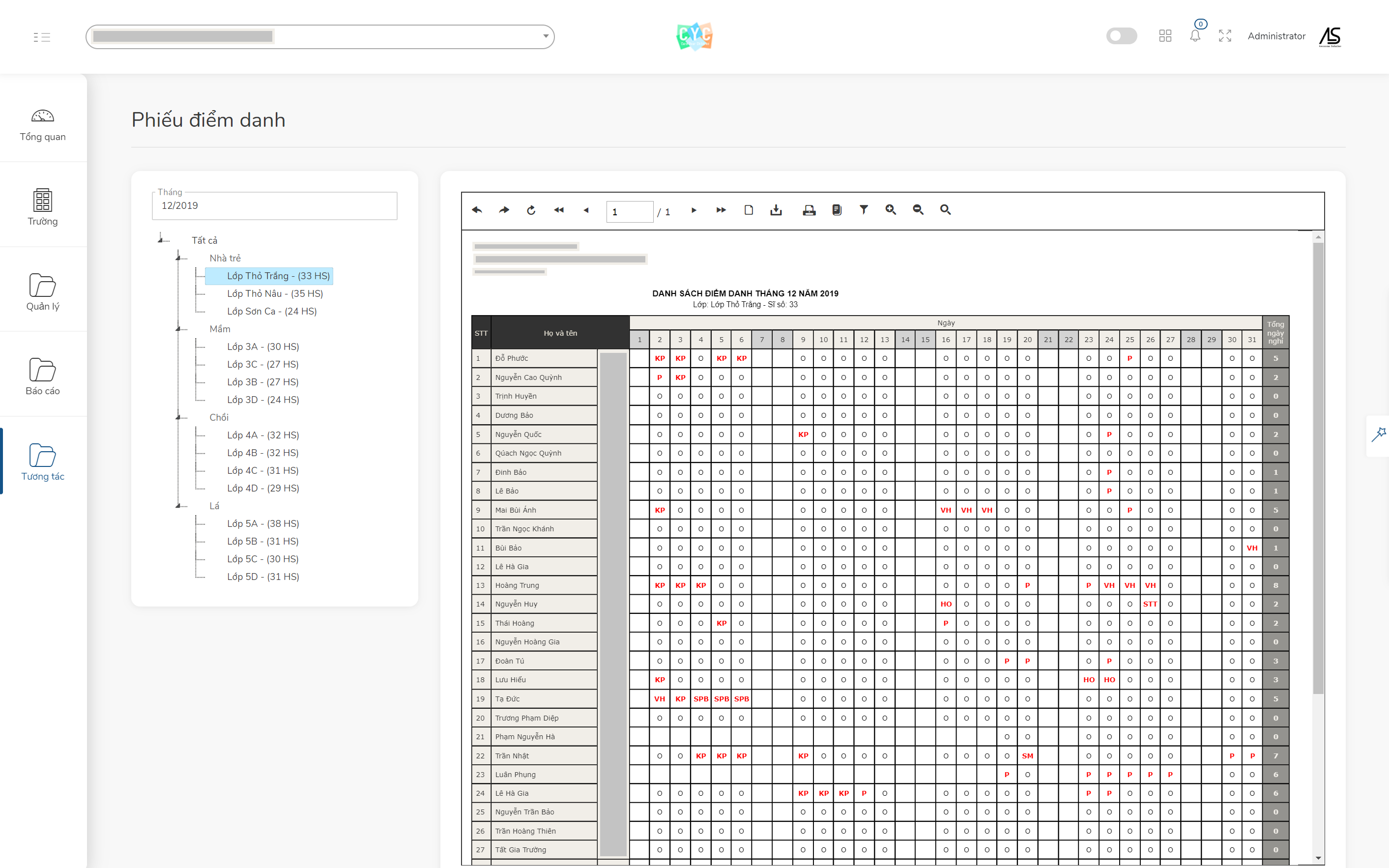Screen dimensions: 1389x868
Task: Collapse the Nhà trẻ tree node
Action: tap(178, 259)
